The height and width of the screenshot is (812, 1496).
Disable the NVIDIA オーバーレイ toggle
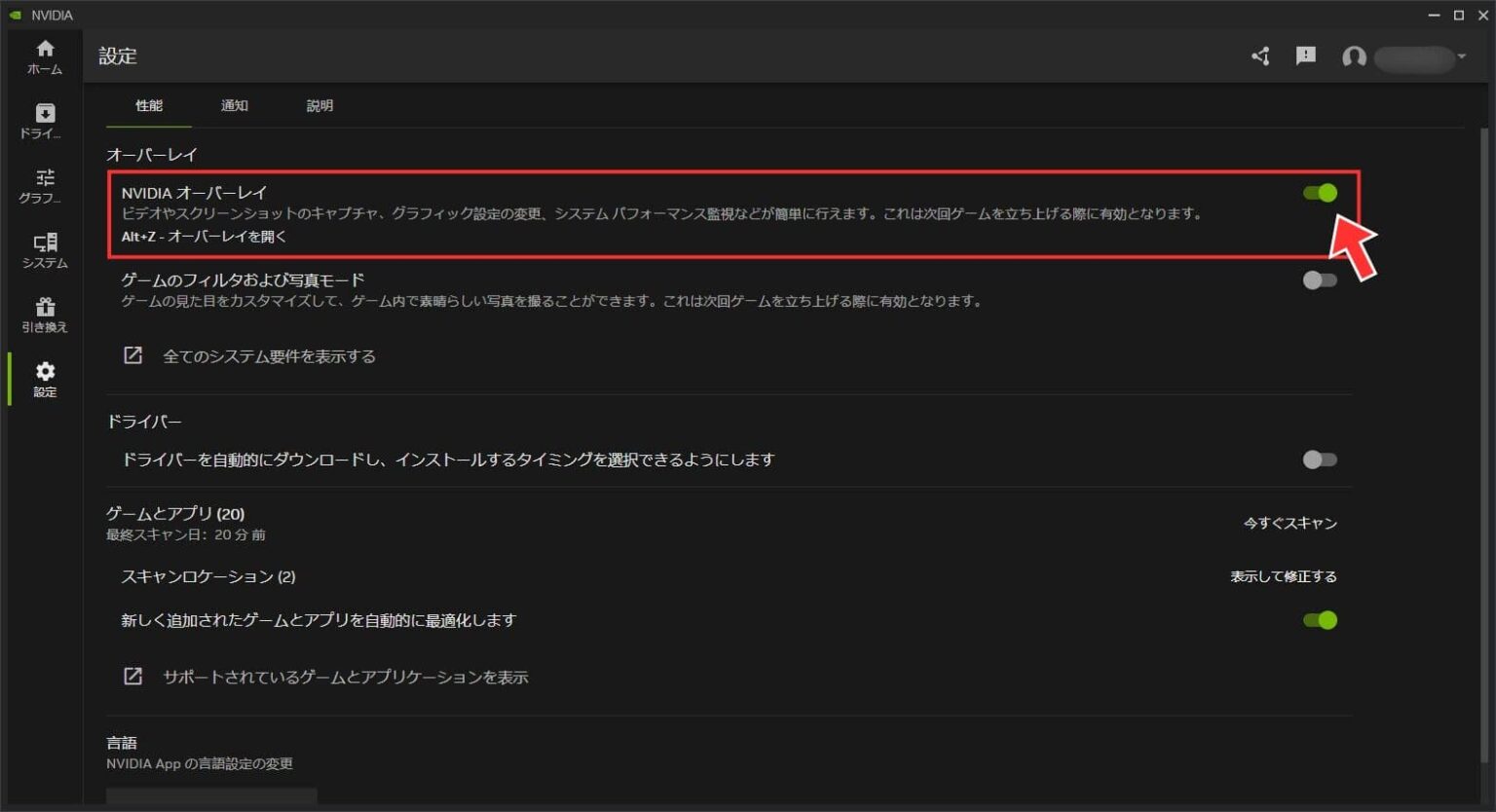1321,193
